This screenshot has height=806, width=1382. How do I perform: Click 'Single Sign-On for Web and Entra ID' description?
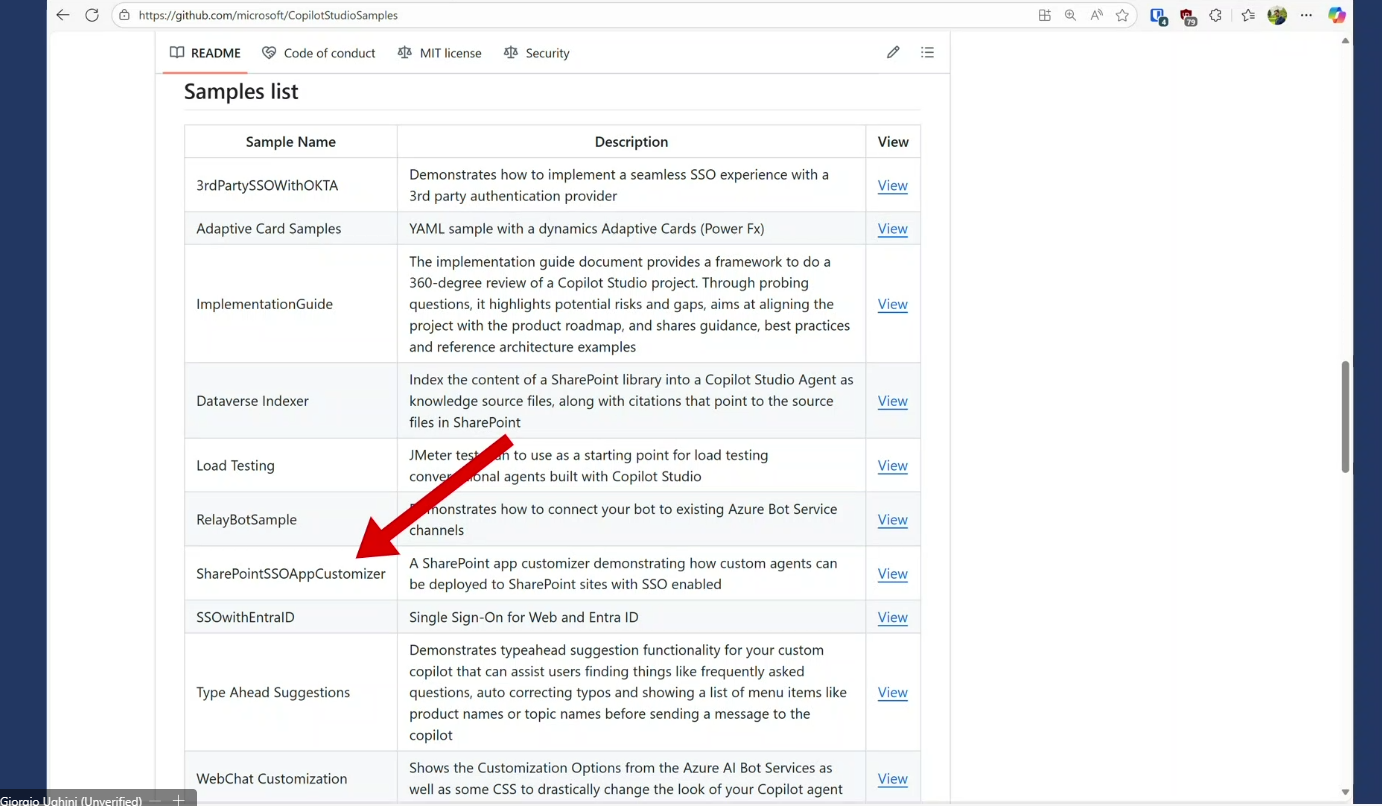click(523, 617)
